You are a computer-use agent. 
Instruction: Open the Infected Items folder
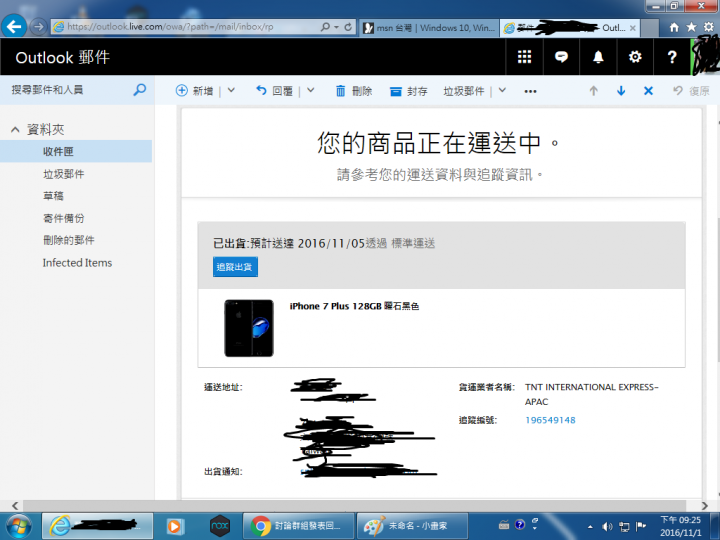[77, 263]
